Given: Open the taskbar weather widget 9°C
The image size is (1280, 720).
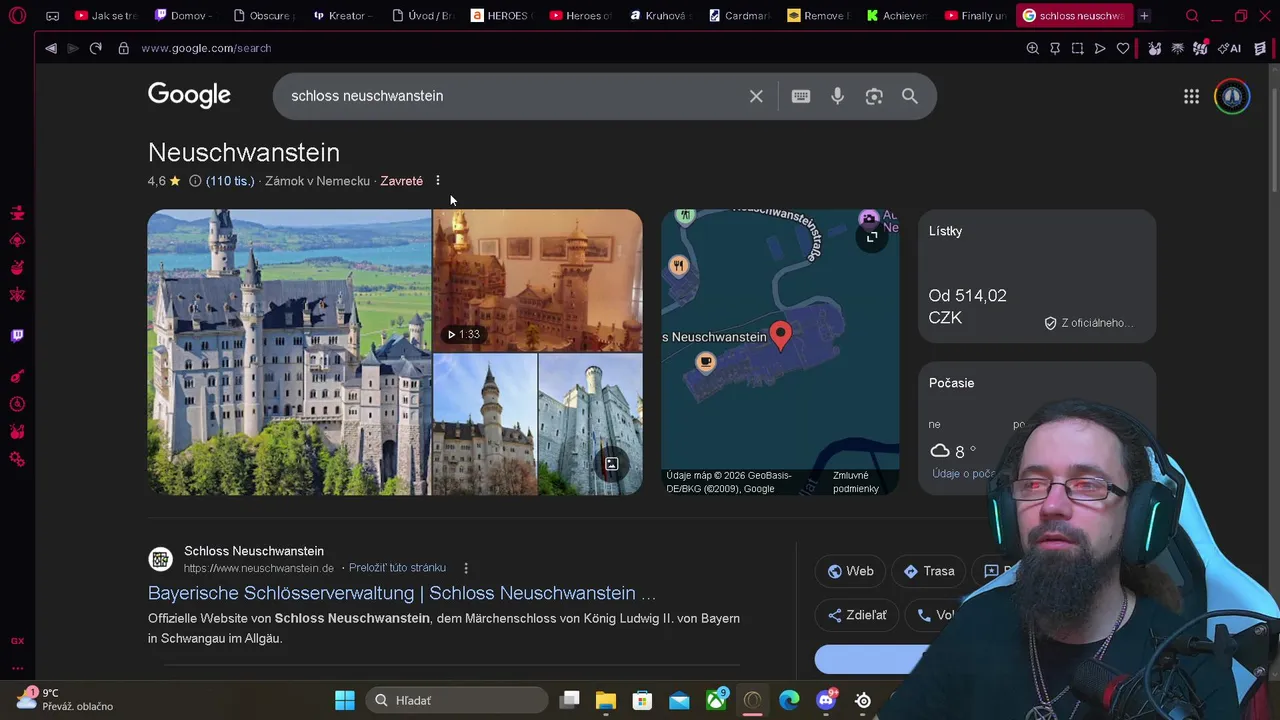Looking at the screenshot, I should click(x=65, y=699).
